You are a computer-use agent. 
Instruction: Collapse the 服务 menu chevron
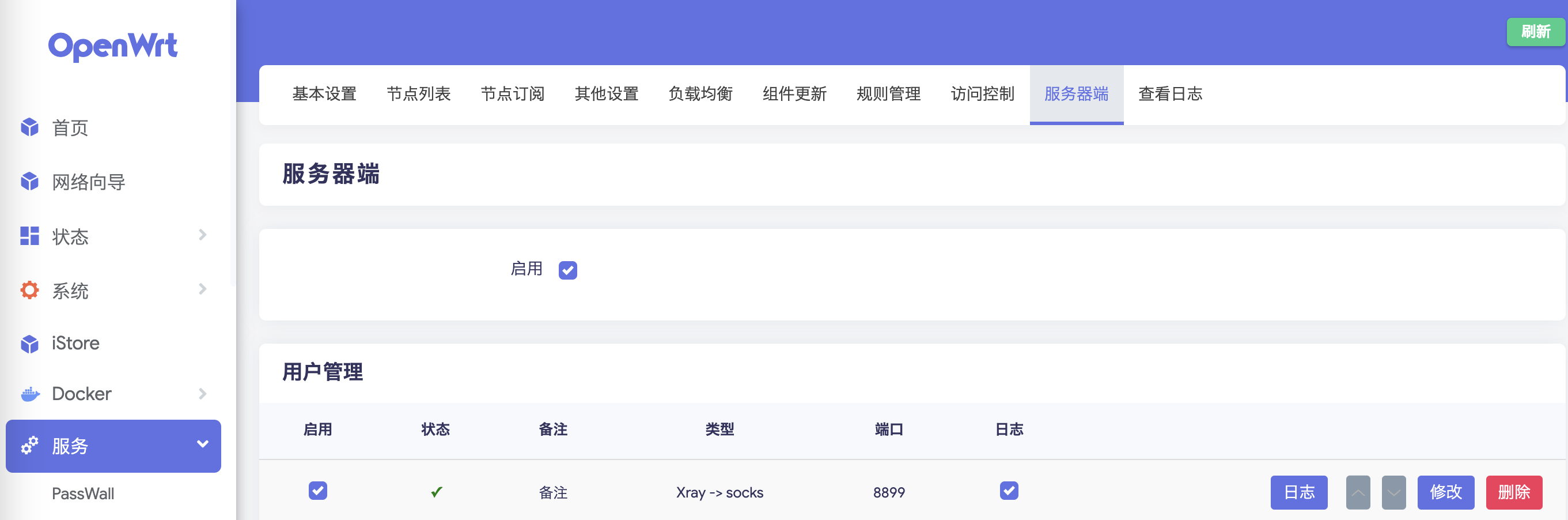[x=203, y=444]
